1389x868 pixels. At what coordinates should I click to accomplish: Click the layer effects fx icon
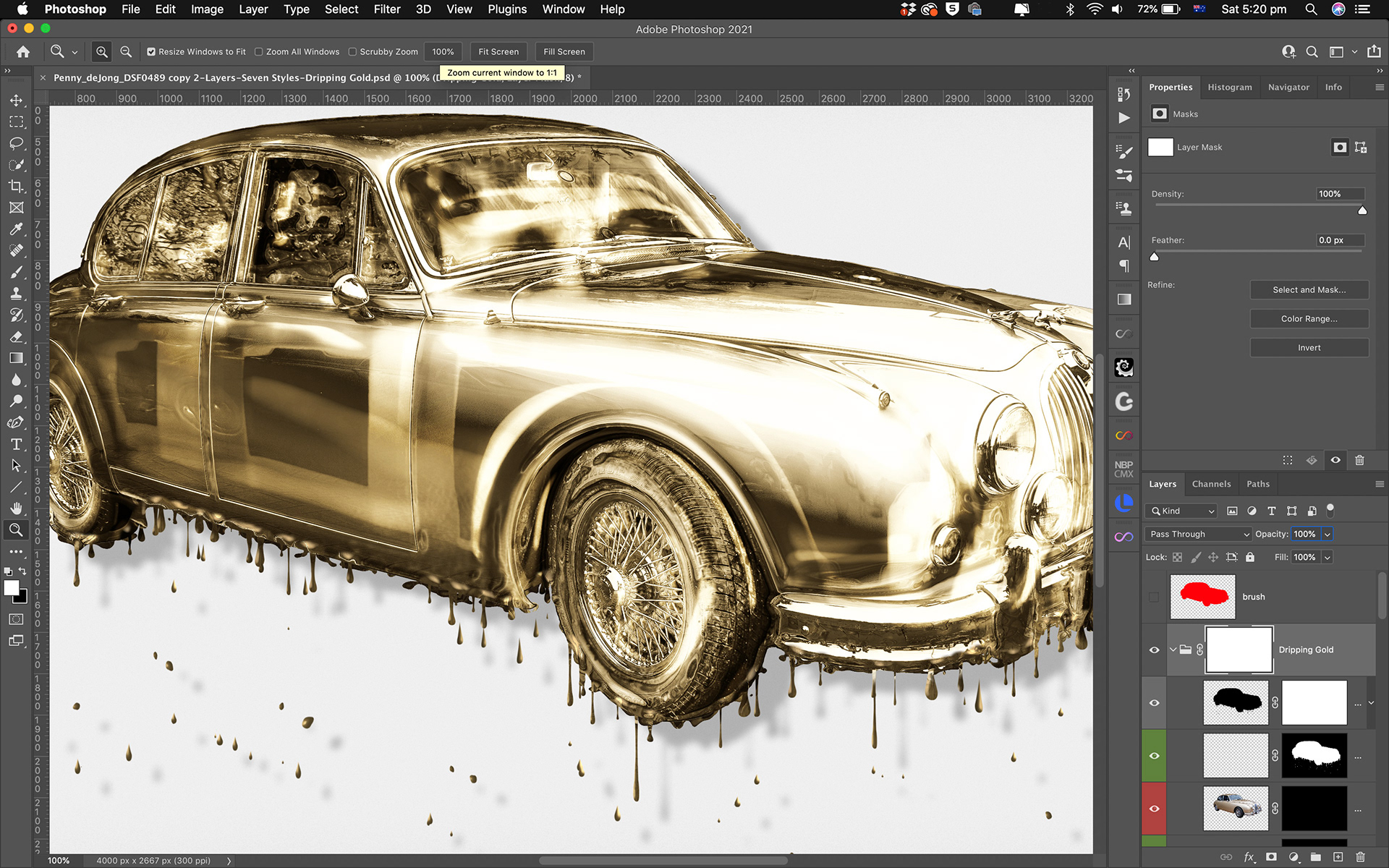click(1249, 857)
